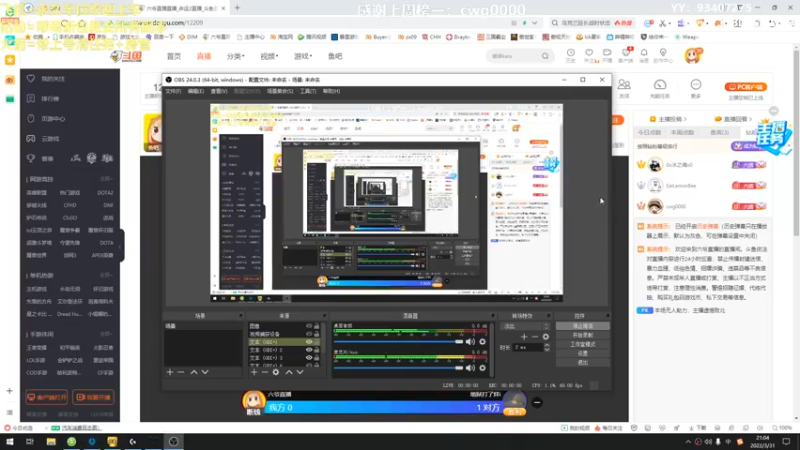The width and height of the screenshot is (800, 450).
Task: Open the OBS 查看(V) menu
Action: 219,91
